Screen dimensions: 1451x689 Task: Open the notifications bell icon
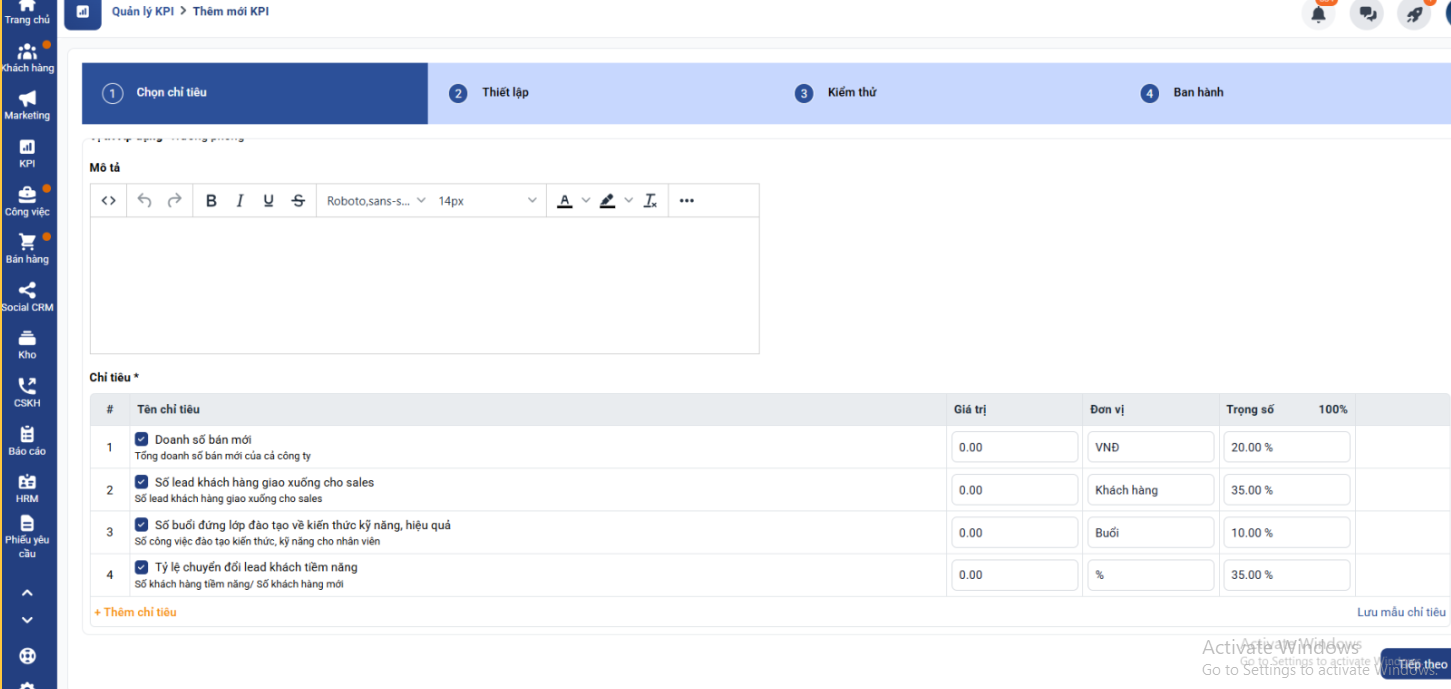pyautogui.click(x=1319, y=14)
